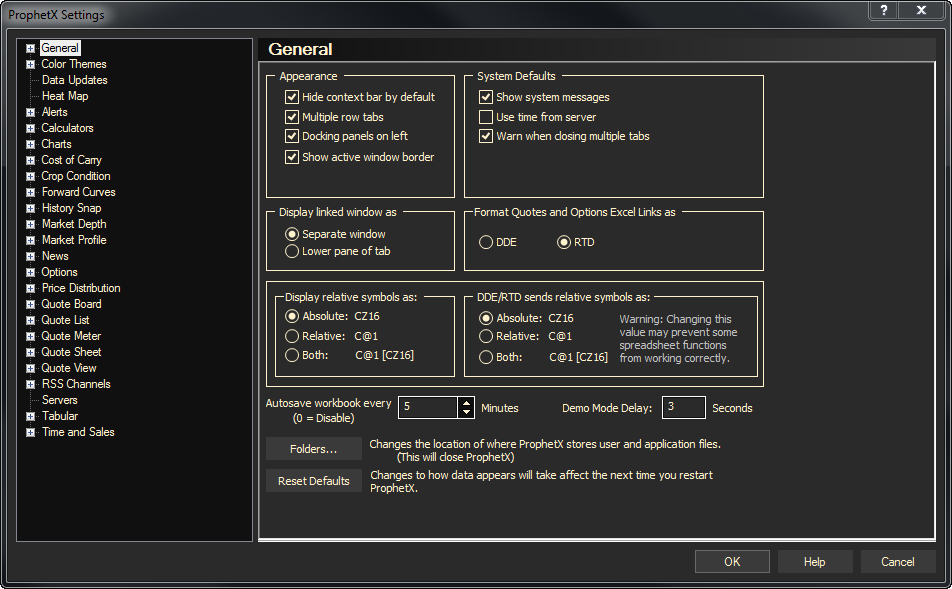Select Quote Meter in settings tree
The width and height of the screenshot is (952, 589).
tap(71, 336)
